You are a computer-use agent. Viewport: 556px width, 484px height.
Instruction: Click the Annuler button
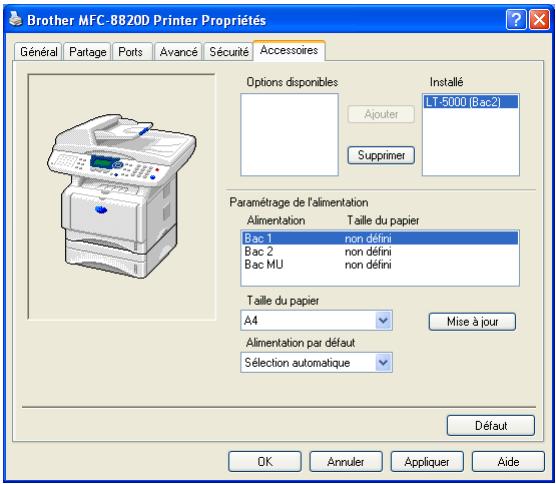click(x=346, y=462)
